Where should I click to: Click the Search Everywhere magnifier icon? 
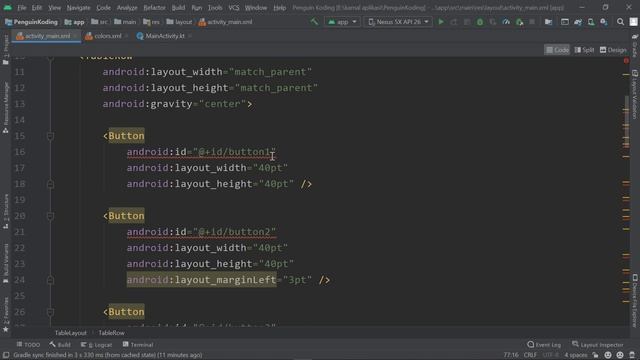coord(620,22)
